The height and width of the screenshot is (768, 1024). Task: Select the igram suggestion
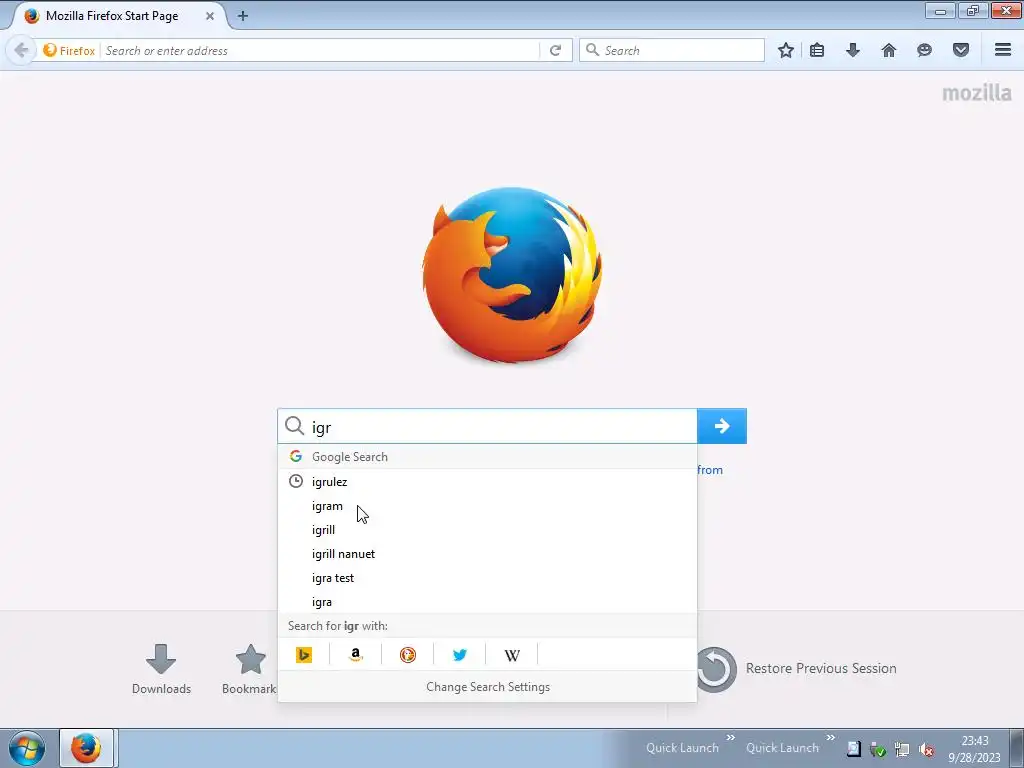(x=487, y=506)
